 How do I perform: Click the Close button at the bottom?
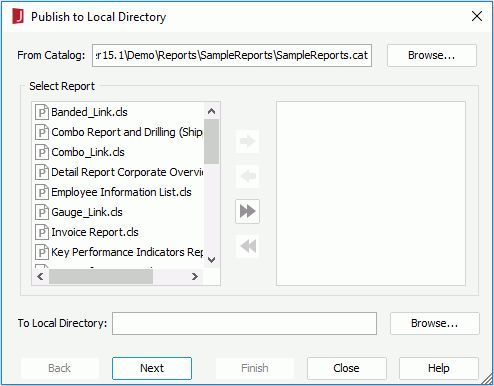(347, 368)
